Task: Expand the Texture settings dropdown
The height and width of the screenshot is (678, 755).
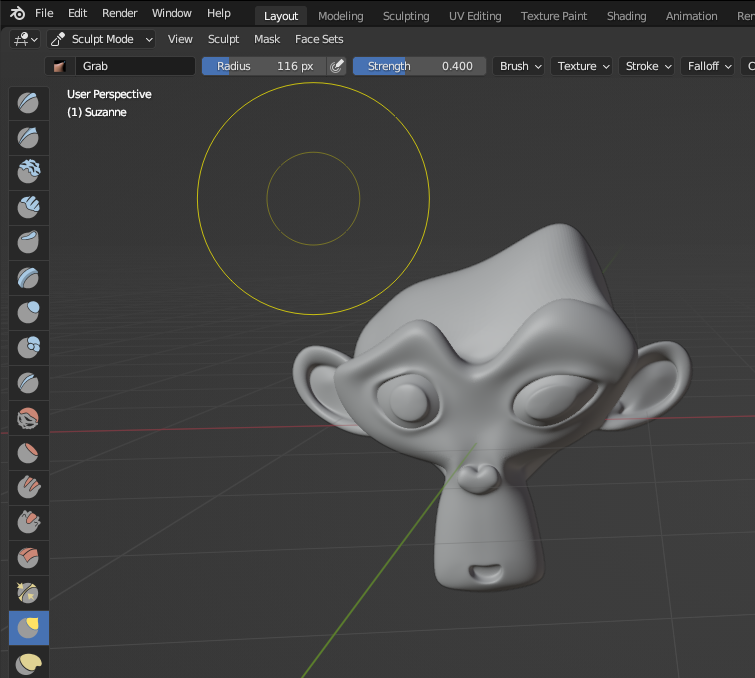Action: [x=581, y=66]
